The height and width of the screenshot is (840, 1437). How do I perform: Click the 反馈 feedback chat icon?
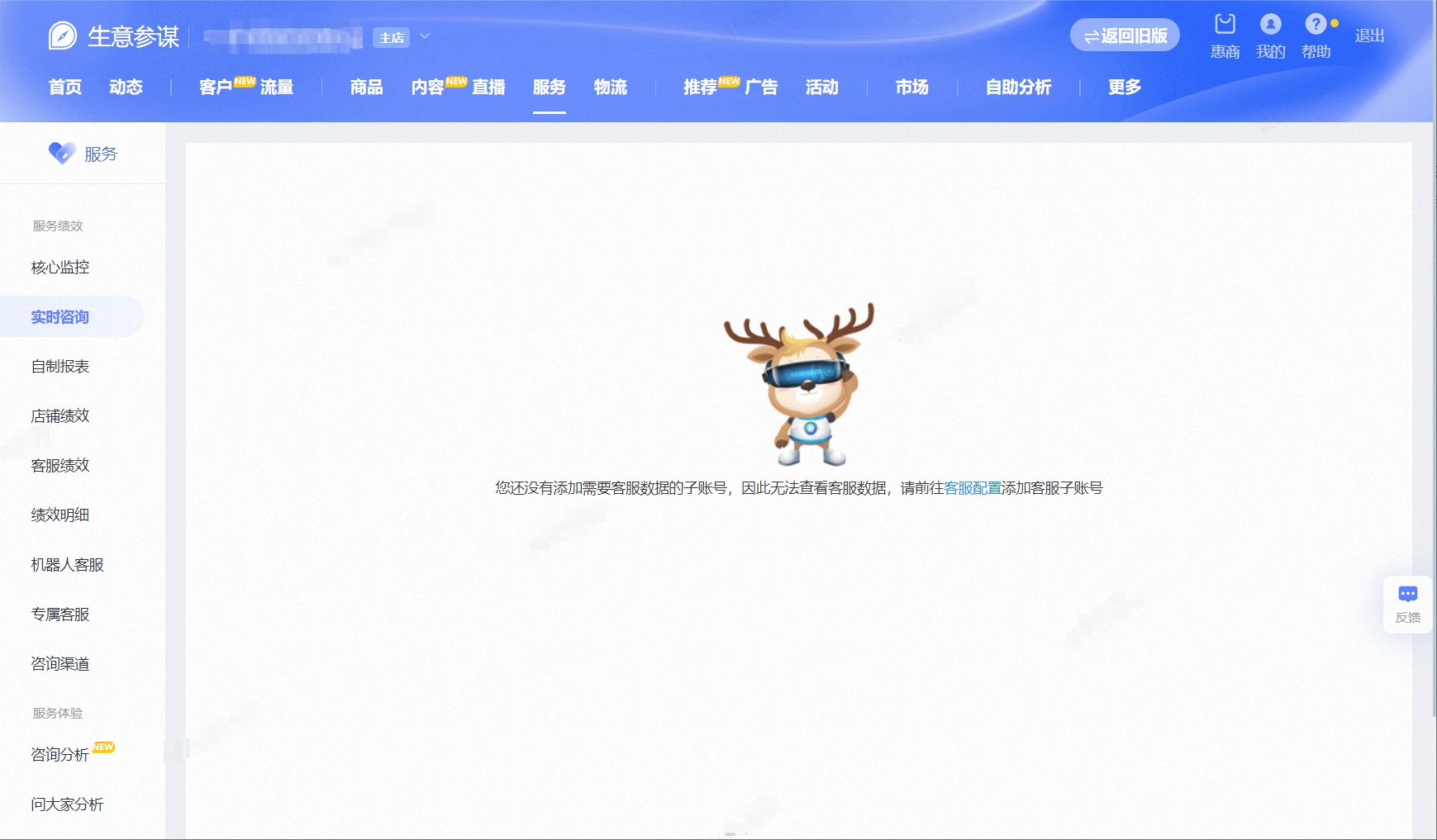[x=1407, y=594]
